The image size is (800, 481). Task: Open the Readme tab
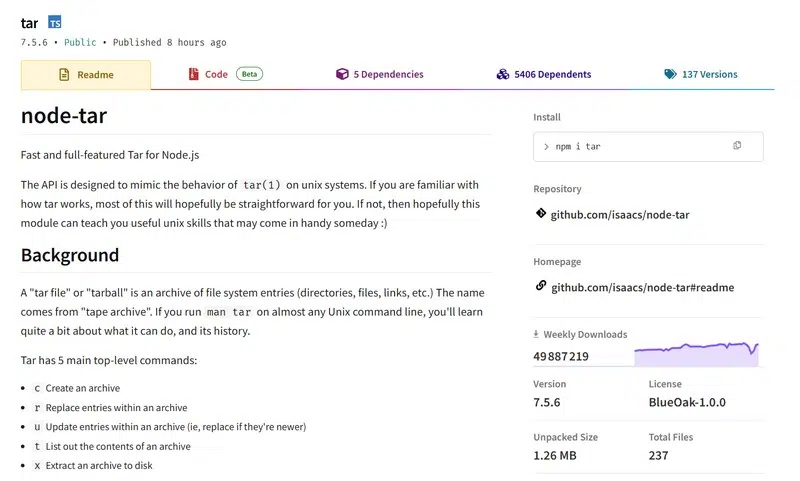pyautogui.click(x=86, y=75)
